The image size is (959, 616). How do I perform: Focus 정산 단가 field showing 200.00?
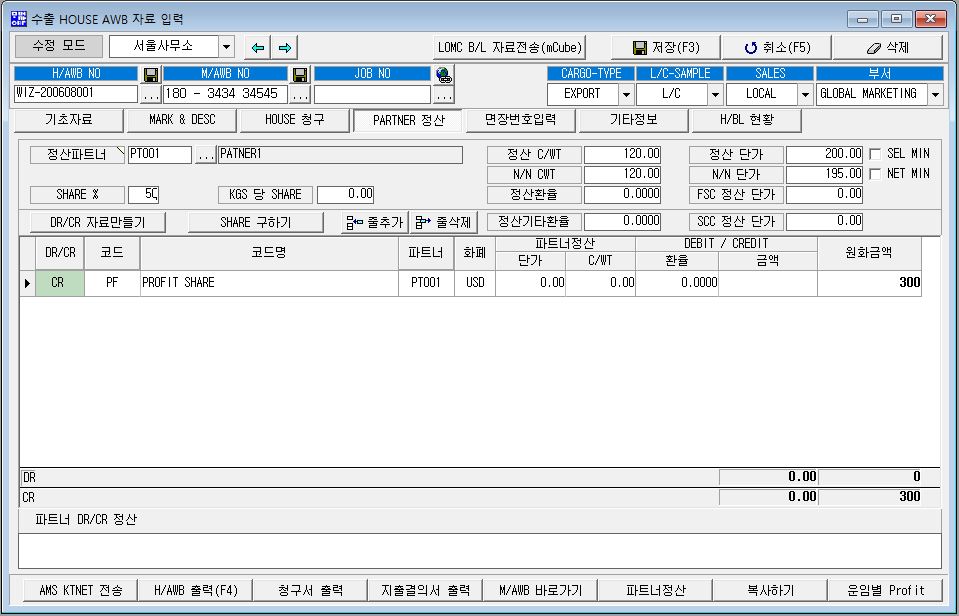[x=824, y=154]
